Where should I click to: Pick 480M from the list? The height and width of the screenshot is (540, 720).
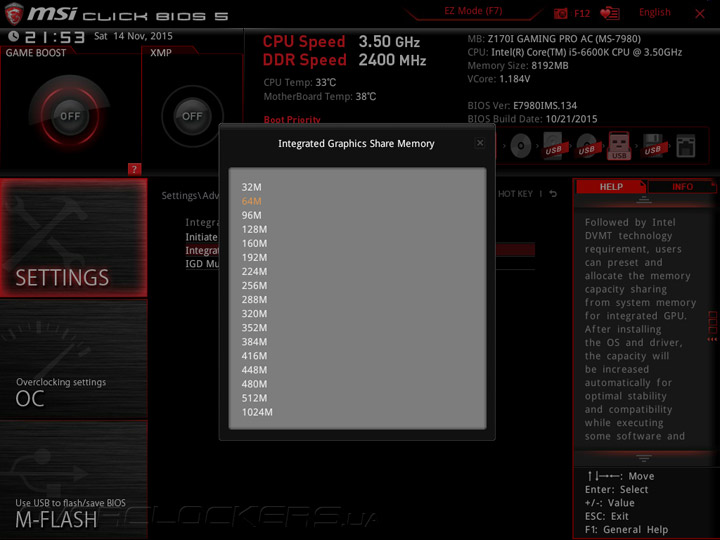tap(254, 384)
